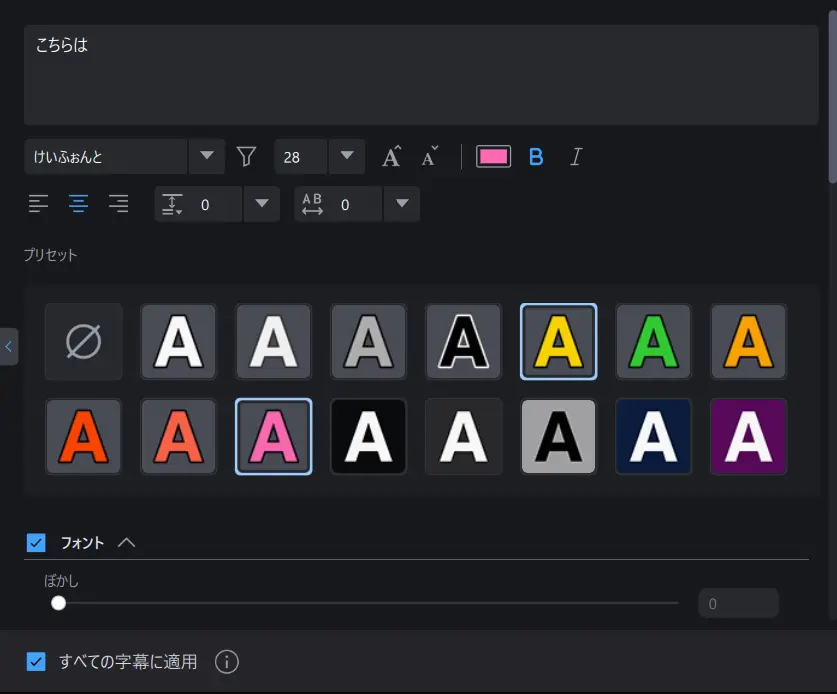The image size is (837, 694).
Task: Select the coral A preset
Action: 178,437
